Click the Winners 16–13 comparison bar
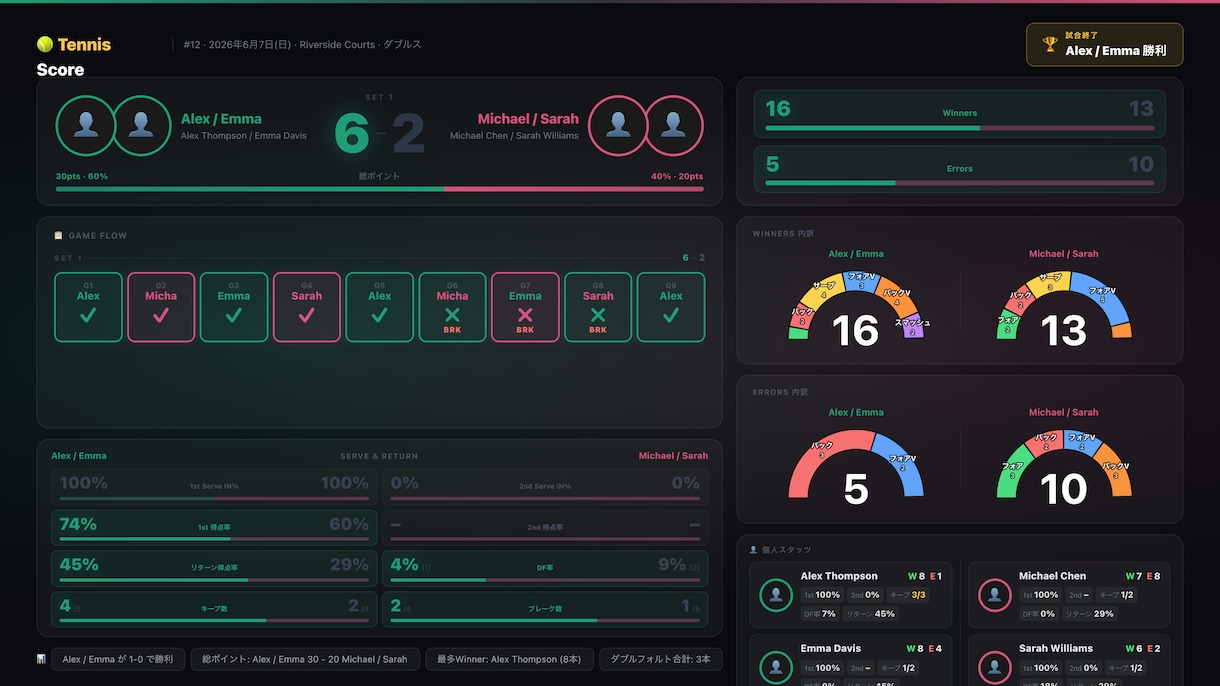The image size is (1220, 686). click(x=960, y=112)
